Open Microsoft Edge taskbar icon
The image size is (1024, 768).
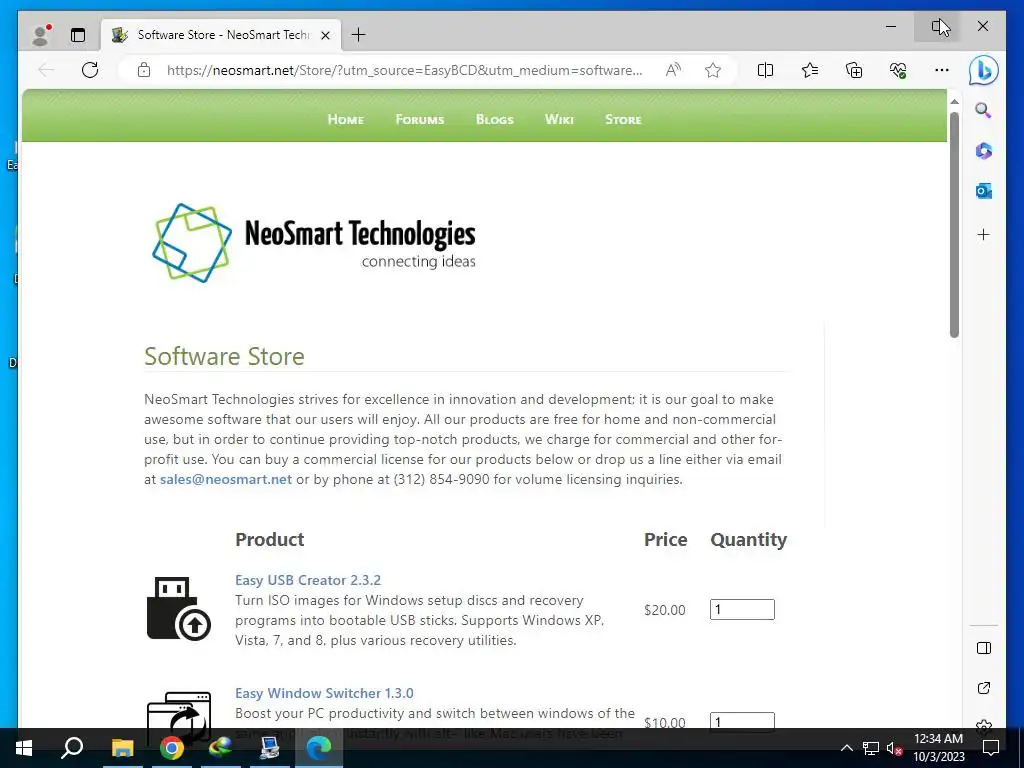pos(319,748)
